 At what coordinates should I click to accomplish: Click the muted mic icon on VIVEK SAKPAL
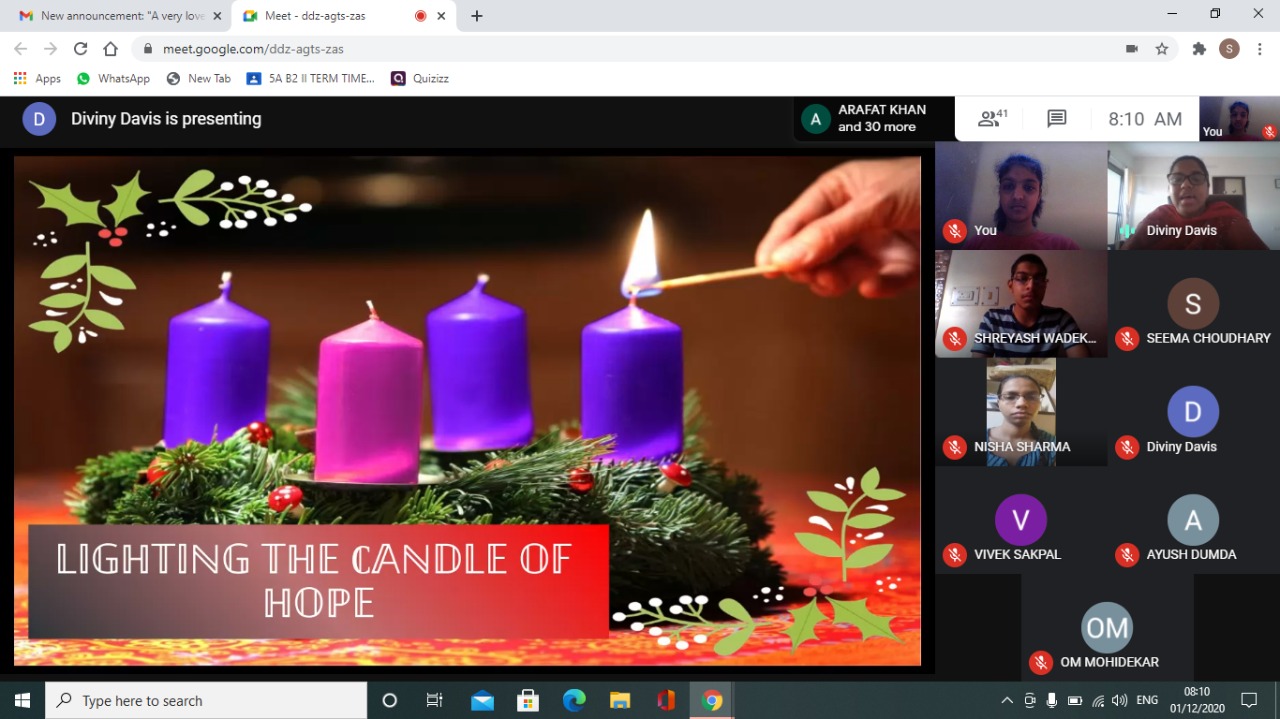(955, 554)
